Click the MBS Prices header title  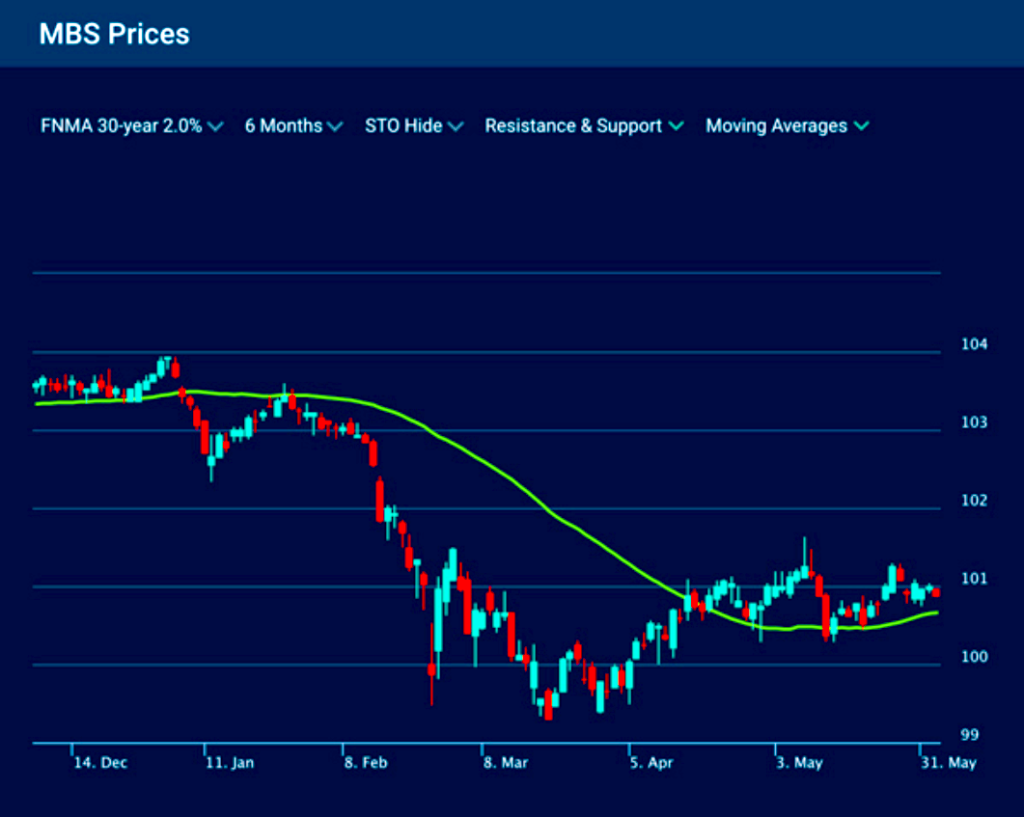(114, 34)
